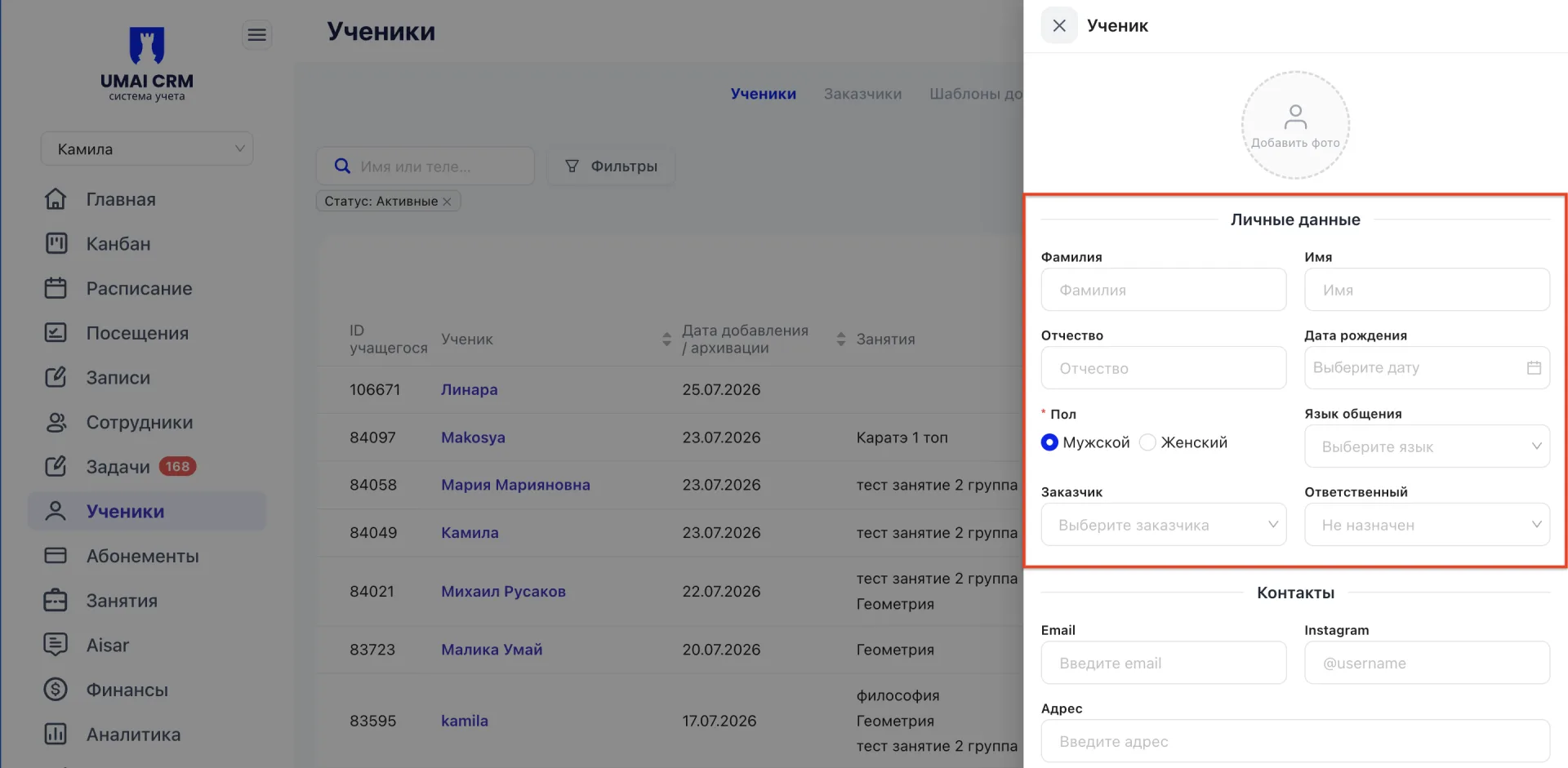Select Женский gender radio button
1568x768 pixels.
point(1147,442)
